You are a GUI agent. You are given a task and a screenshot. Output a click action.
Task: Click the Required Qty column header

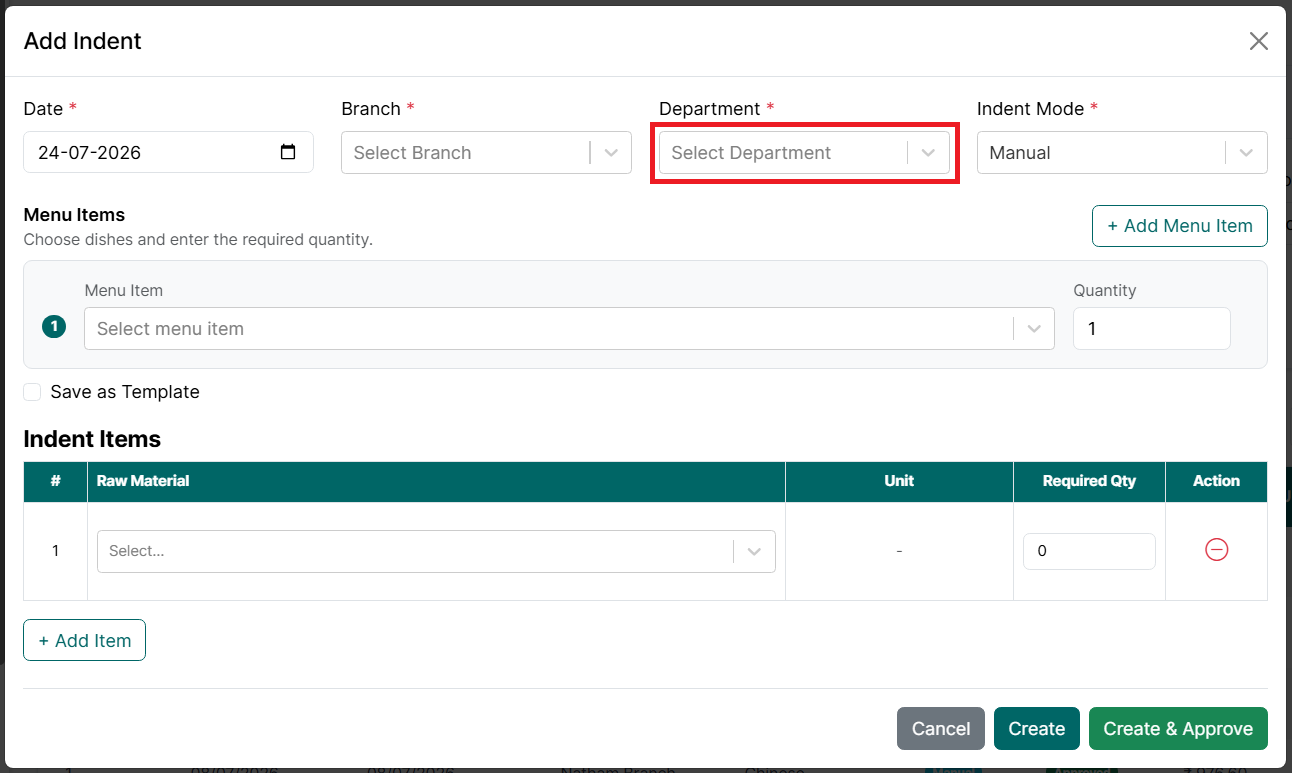click(x=1089, y=481)
